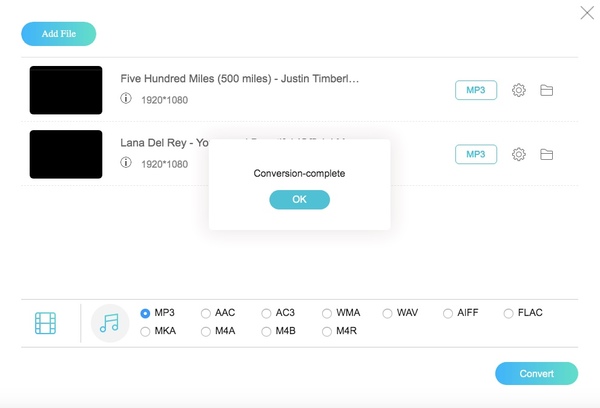Select WAV audio format
The height and width of the screenshot is (408, 600).
click(x=388, y=313)
